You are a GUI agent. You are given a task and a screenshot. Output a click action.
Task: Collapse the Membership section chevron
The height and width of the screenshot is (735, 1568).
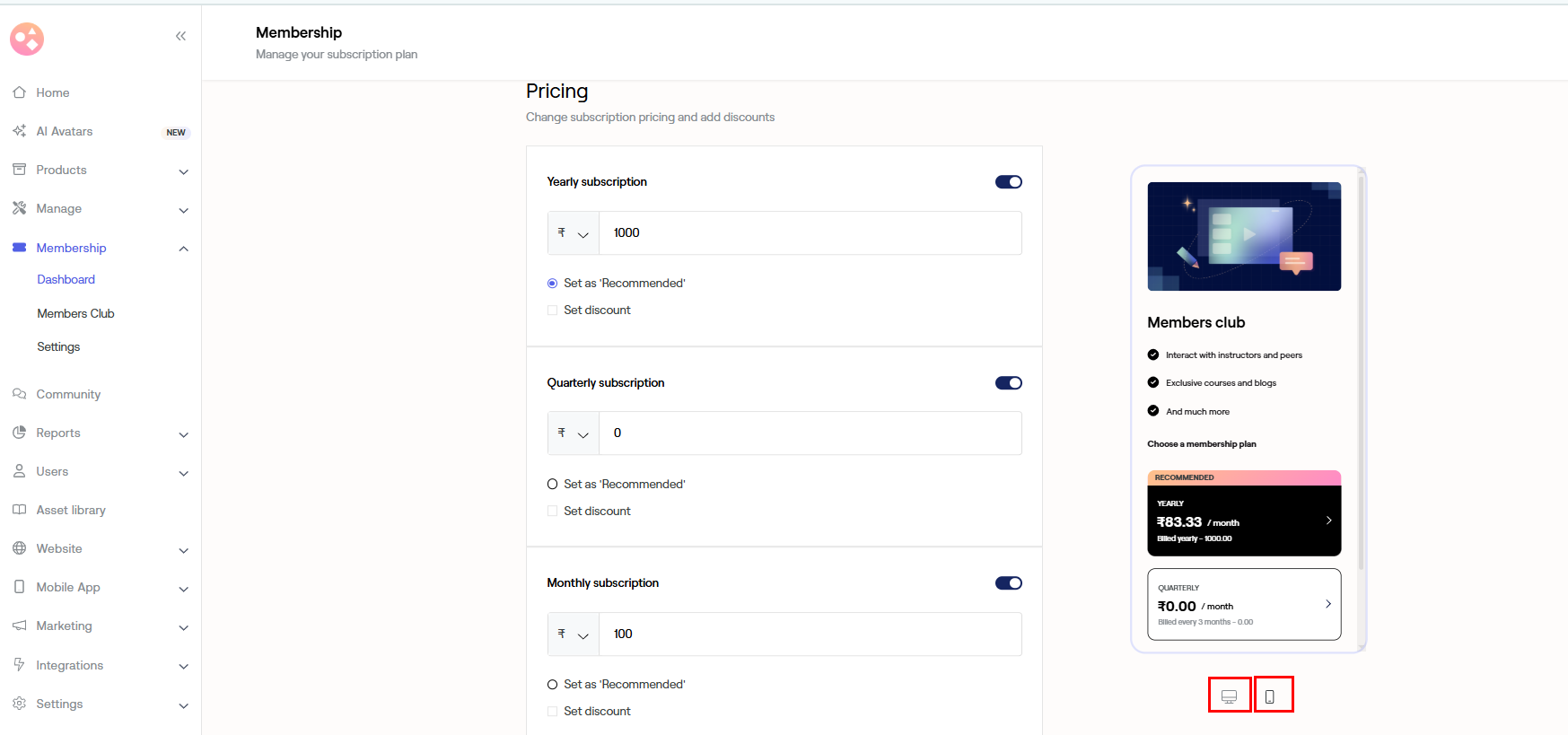pos(183,249)
